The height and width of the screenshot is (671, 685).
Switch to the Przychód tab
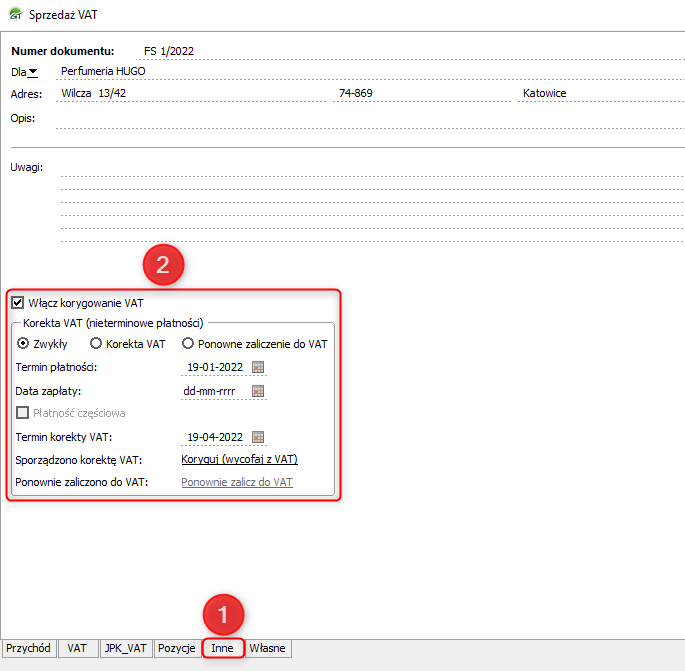(28, 648)
